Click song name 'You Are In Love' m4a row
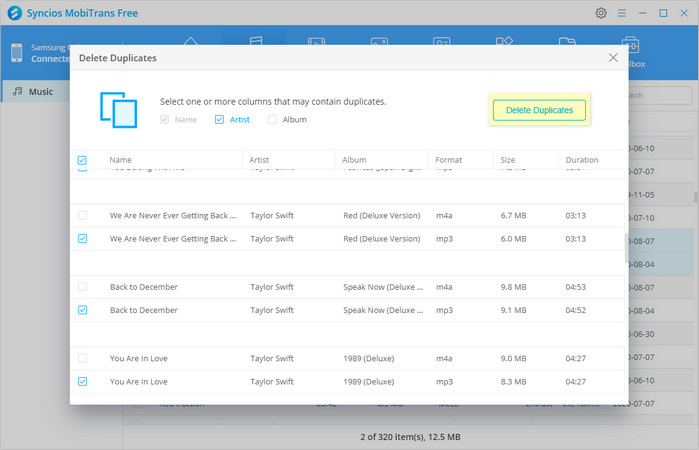Image resolution: width=699 pixels, height=450 pixels. 139,358
